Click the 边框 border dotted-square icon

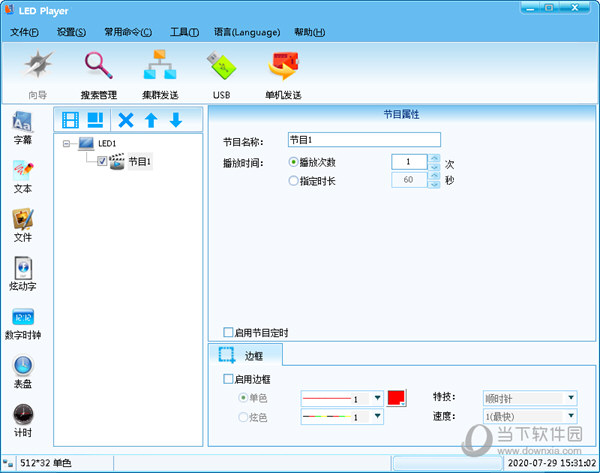click(x=227, y=355)
